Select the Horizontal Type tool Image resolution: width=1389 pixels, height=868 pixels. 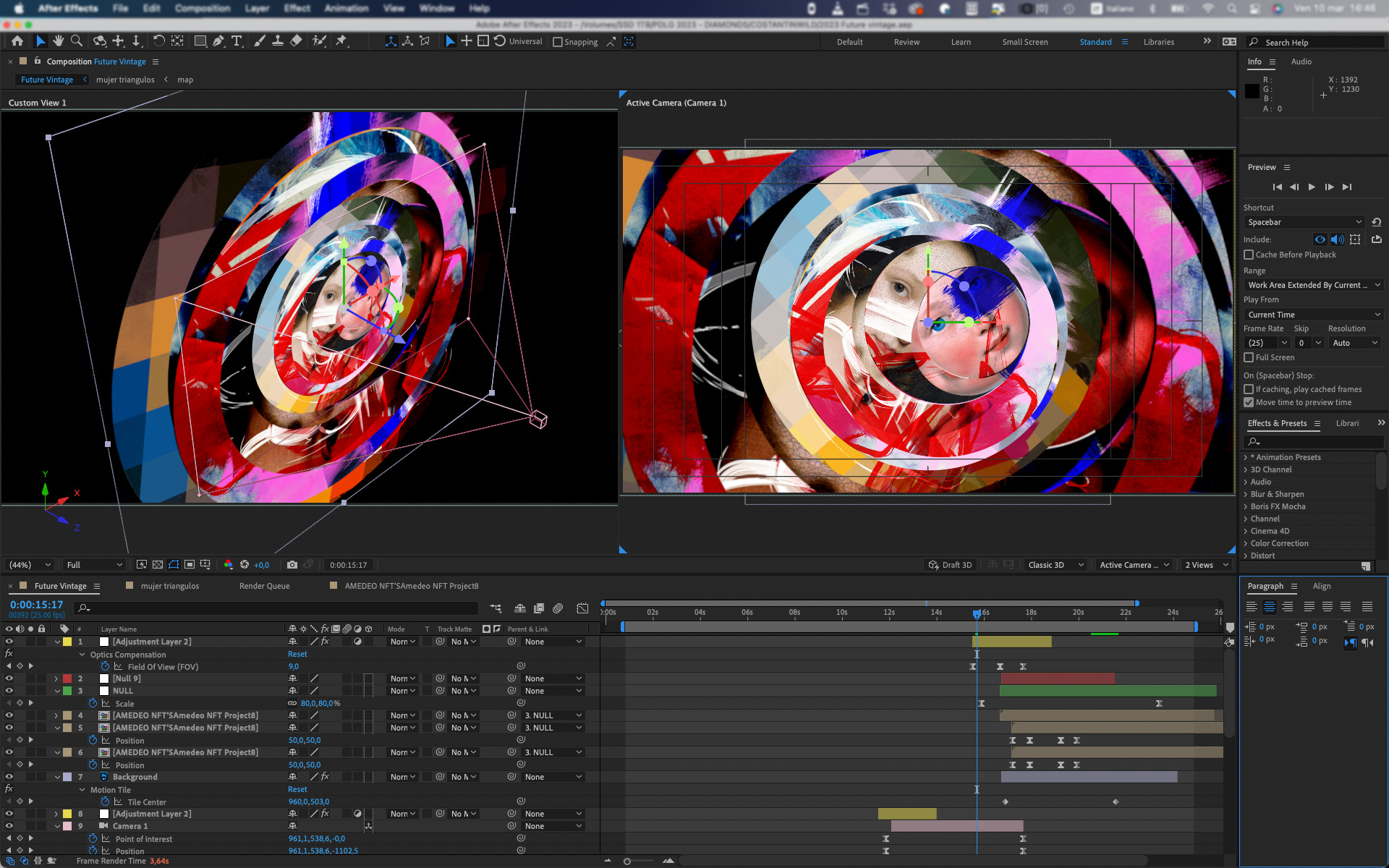click(x=237, y=41)
